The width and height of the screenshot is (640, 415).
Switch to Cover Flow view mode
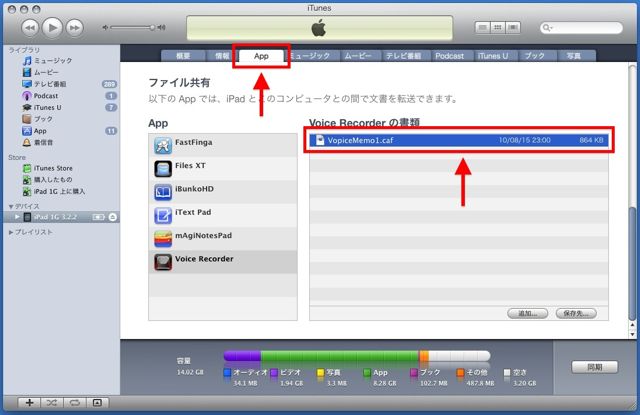pos(513,27)
